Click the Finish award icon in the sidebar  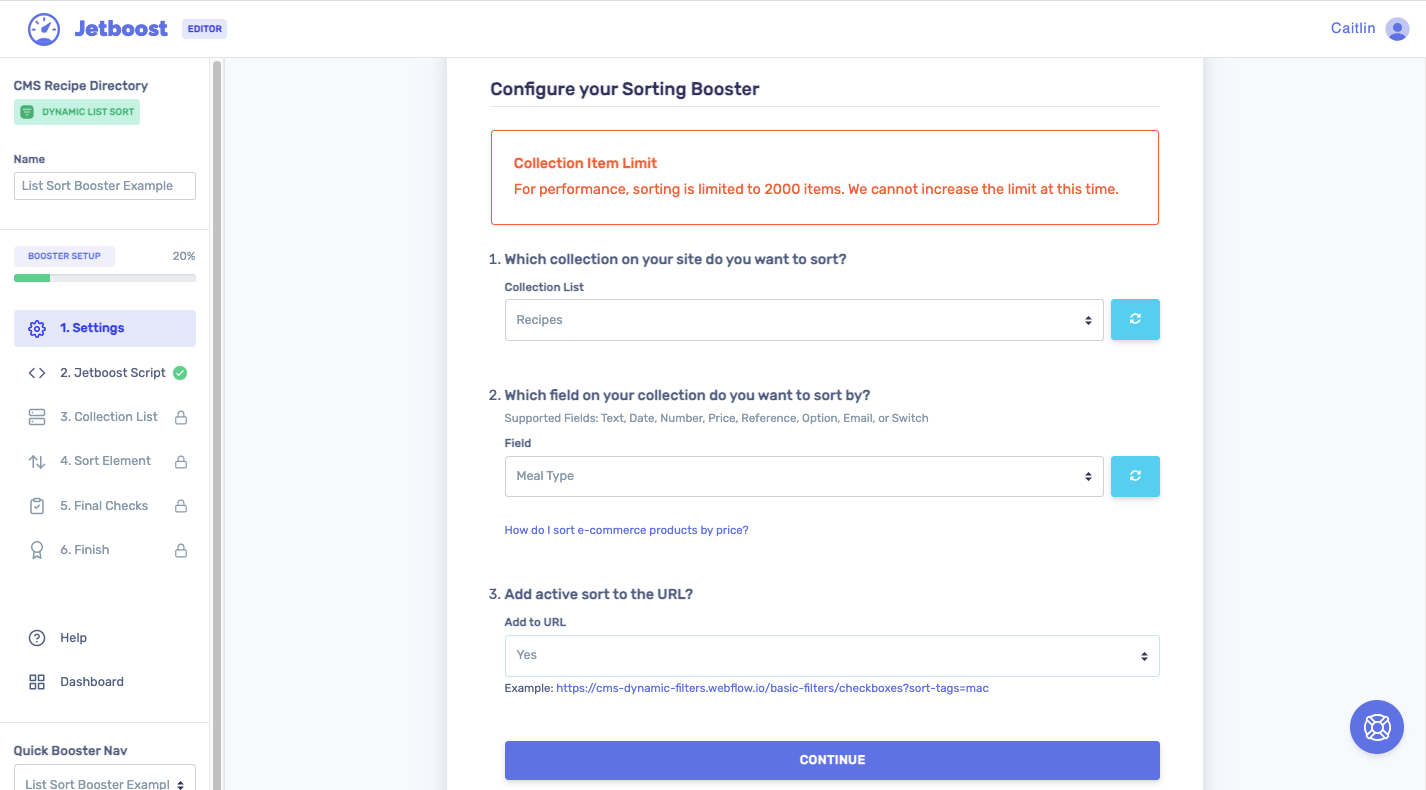(36, 549)
